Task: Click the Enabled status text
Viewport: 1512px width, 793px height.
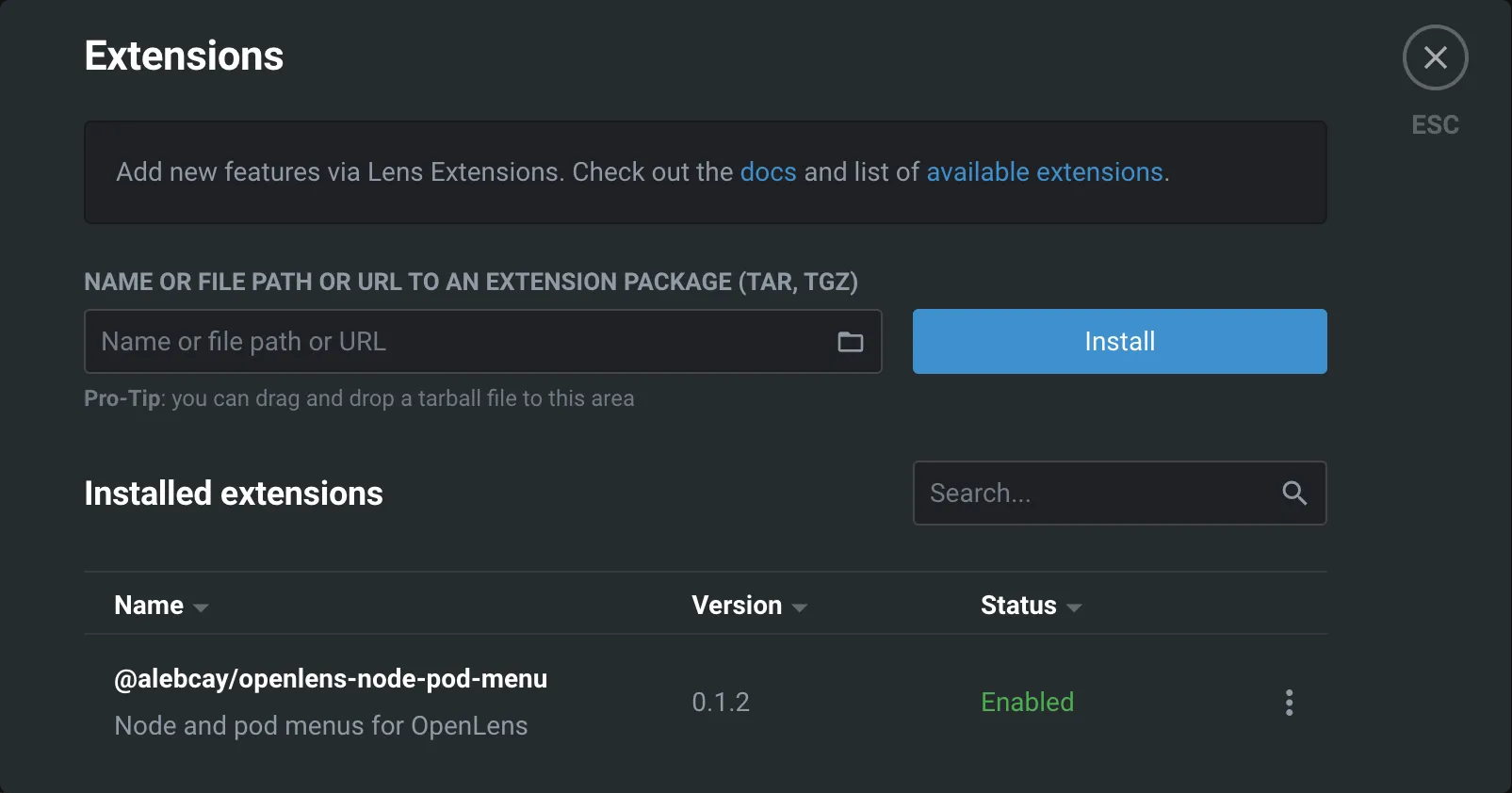Action: (1027, 703)
